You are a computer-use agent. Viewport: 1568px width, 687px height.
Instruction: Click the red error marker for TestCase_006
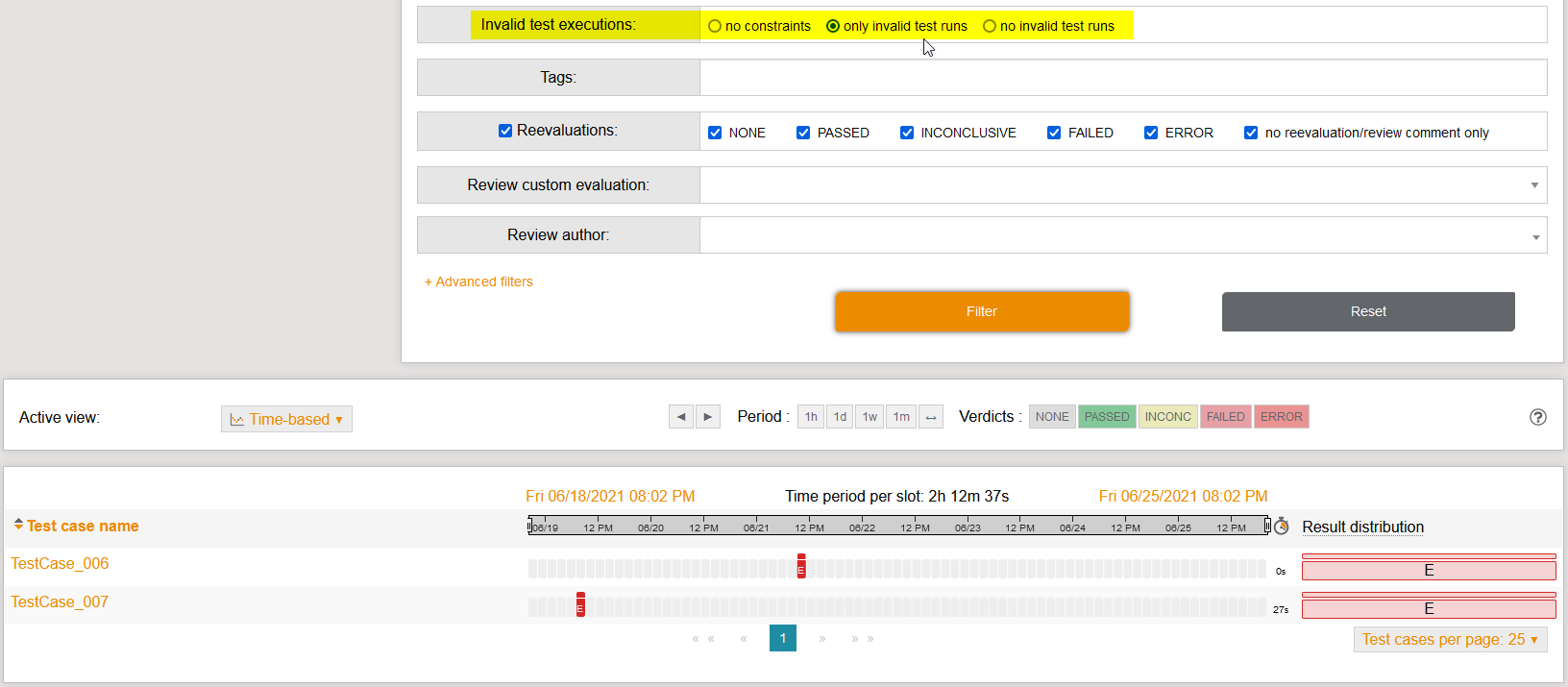[801, 567]
